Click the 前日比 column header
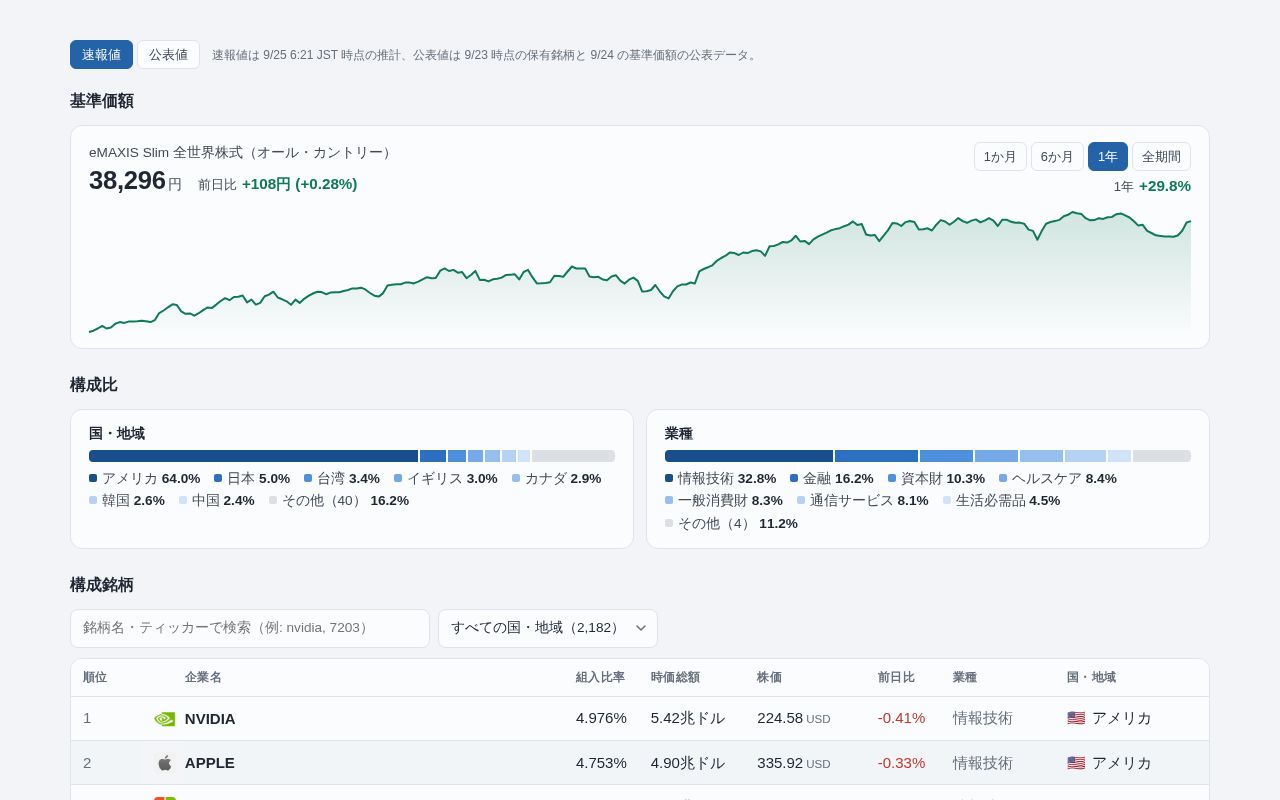 (896, 678)
